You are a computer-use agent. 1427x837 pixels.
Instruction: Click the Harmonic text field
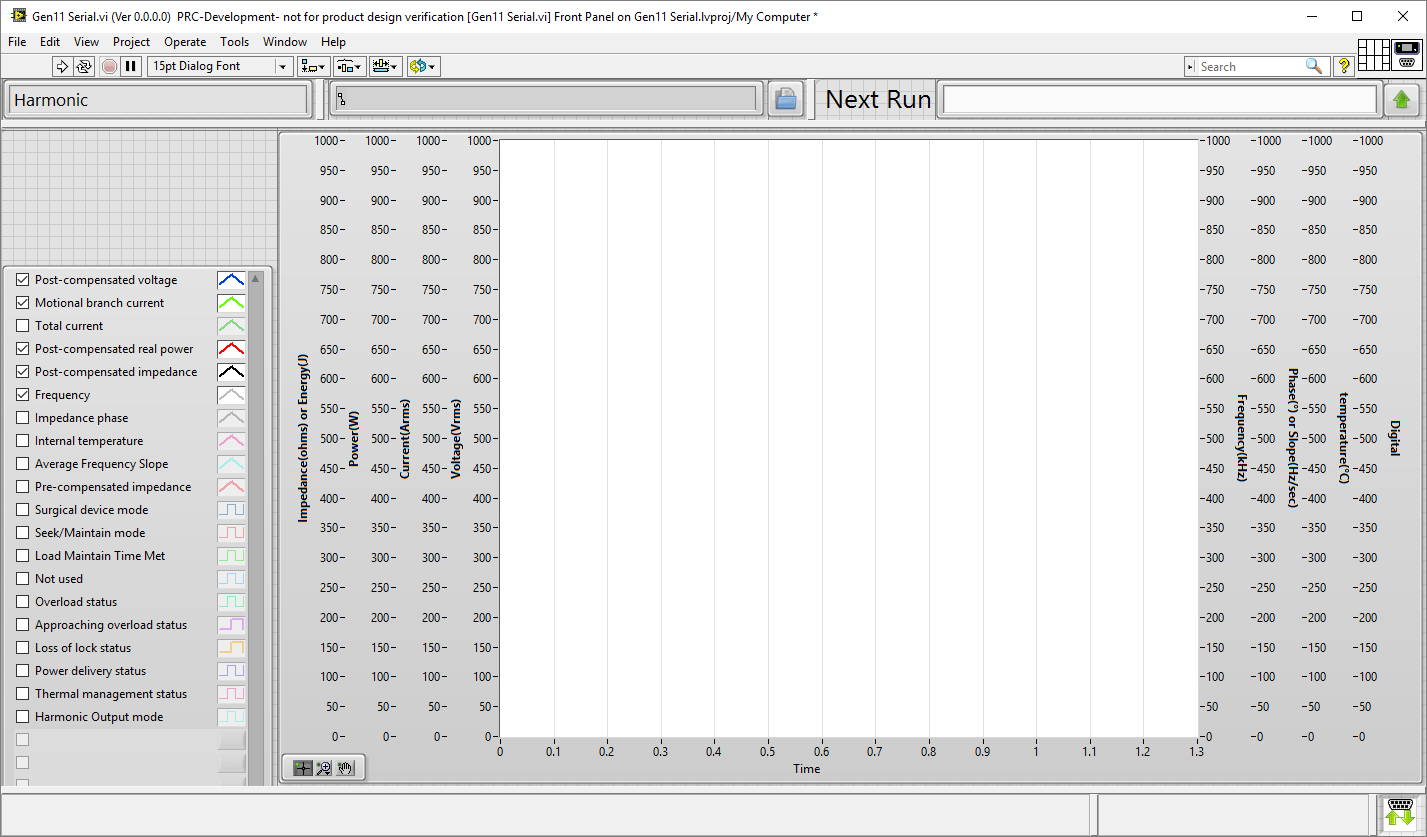pos(158,100)
